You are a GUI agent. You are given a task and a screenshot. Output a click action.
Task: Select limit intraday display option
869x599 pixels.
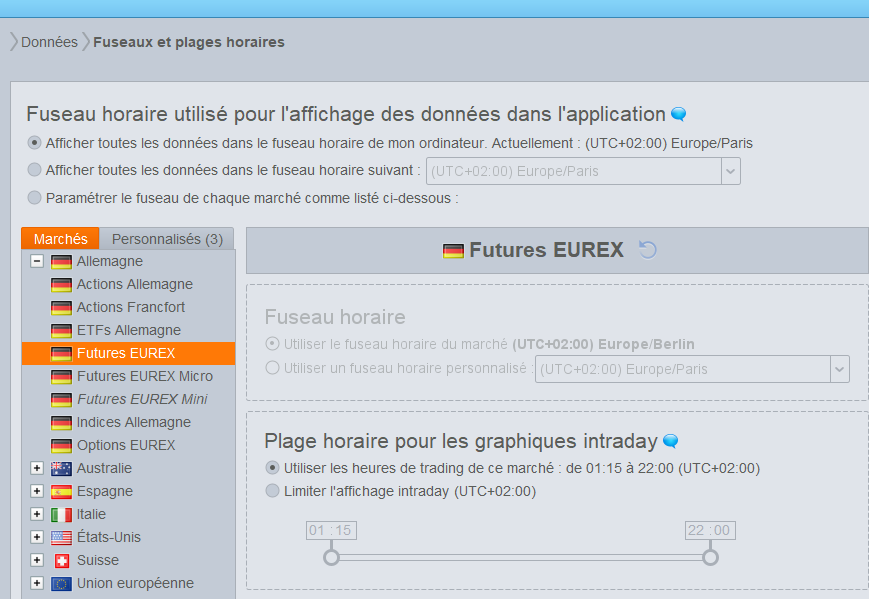pyautogui.click(x=272, y=490)
